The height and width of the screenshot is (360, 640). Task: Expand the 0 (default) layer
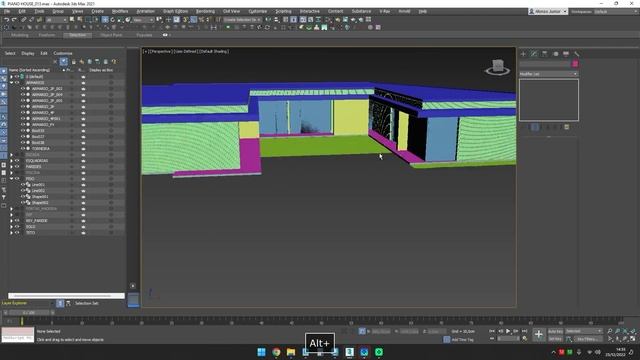(11, 77)
